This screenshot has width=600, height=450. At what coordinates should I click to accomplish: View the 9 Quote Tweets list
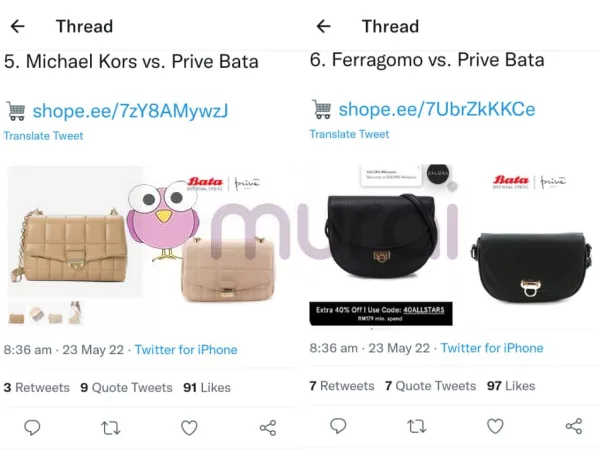click(x=126, y=388)
